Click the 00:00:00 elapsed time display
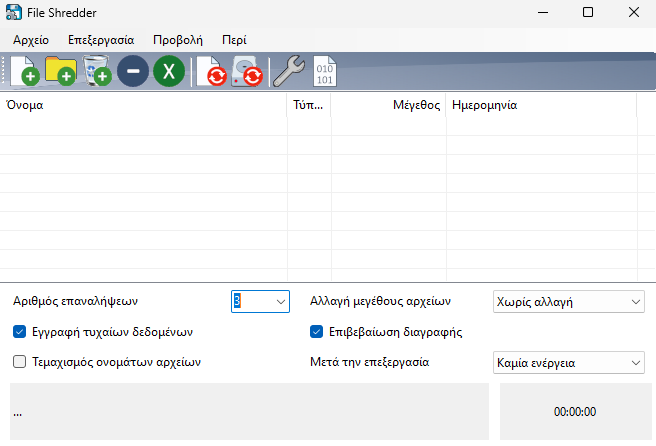Image resolution: width=656 pixels, height=446 pixels. point(575,412)
